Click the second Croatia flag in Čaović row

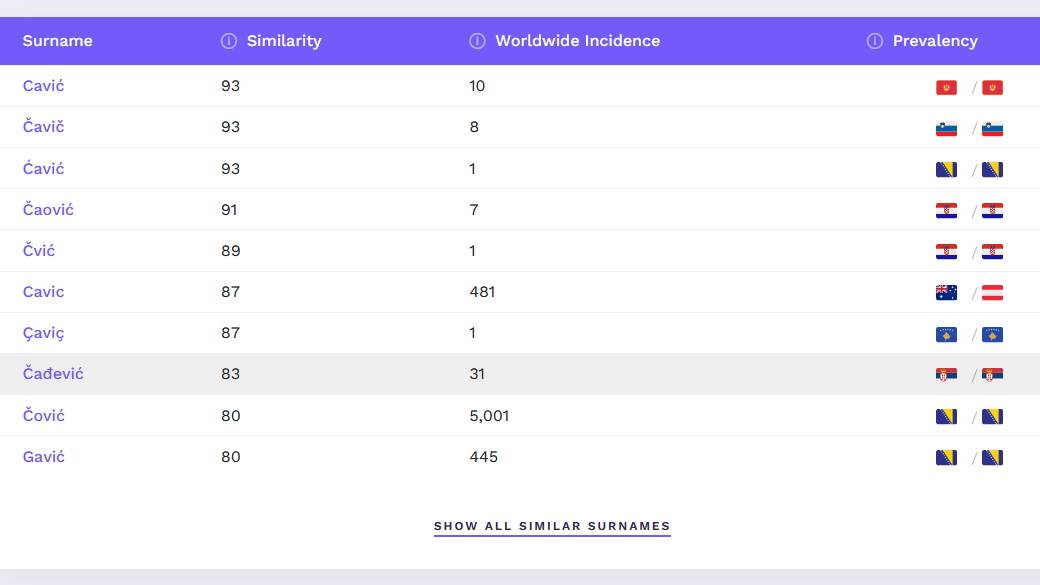[993, 211]
